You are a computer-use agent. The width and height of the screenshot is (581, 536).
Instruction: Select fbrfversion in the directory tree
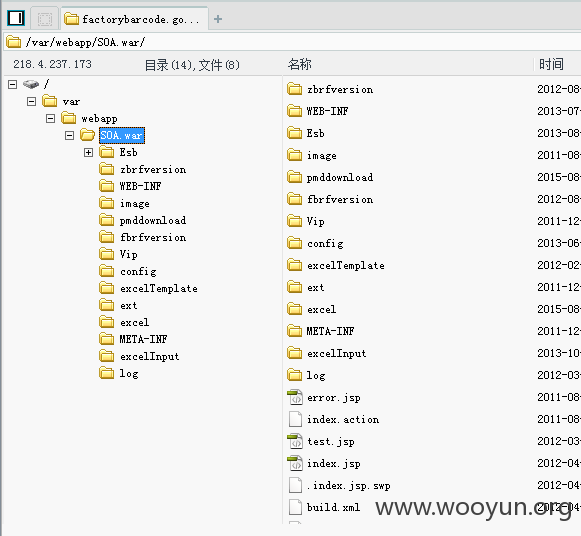click(x=153, y=237)
